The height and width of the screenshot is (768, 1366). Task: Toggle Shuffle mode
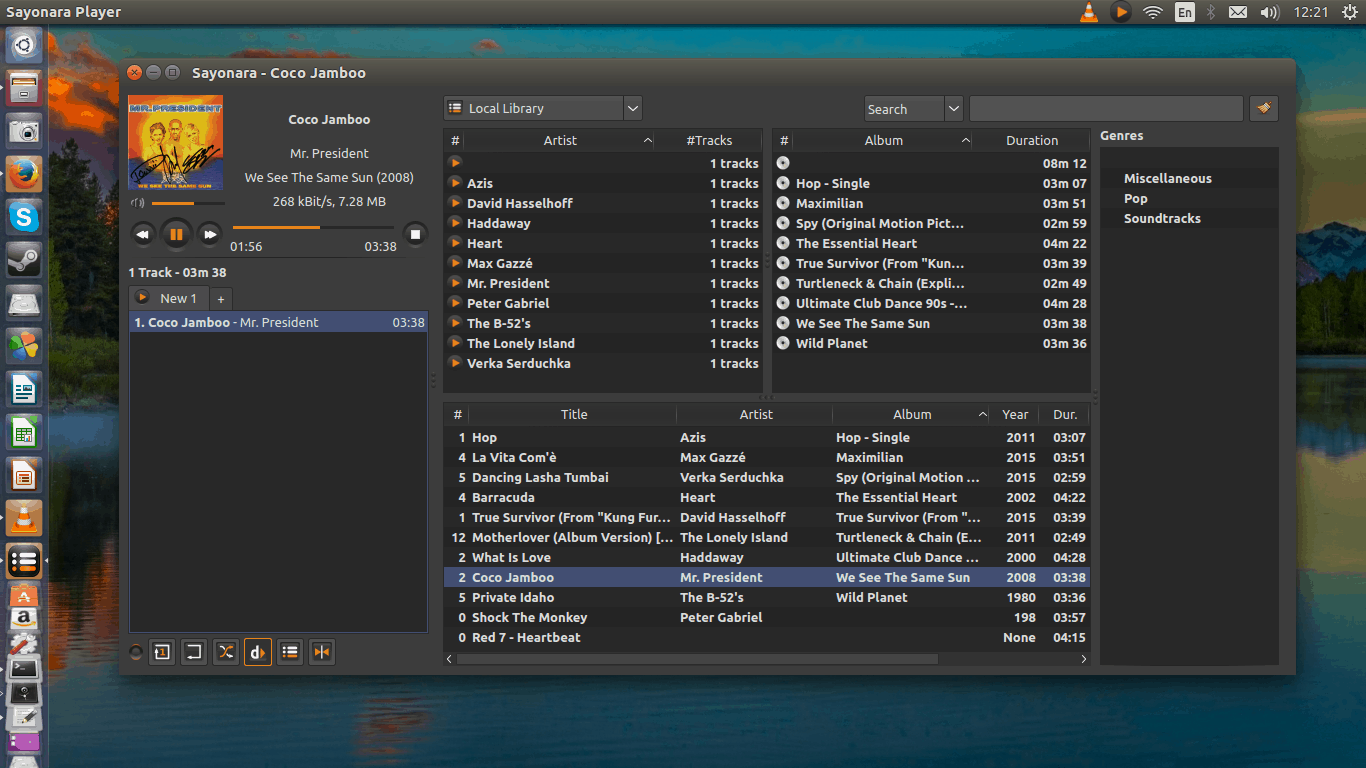226,652
